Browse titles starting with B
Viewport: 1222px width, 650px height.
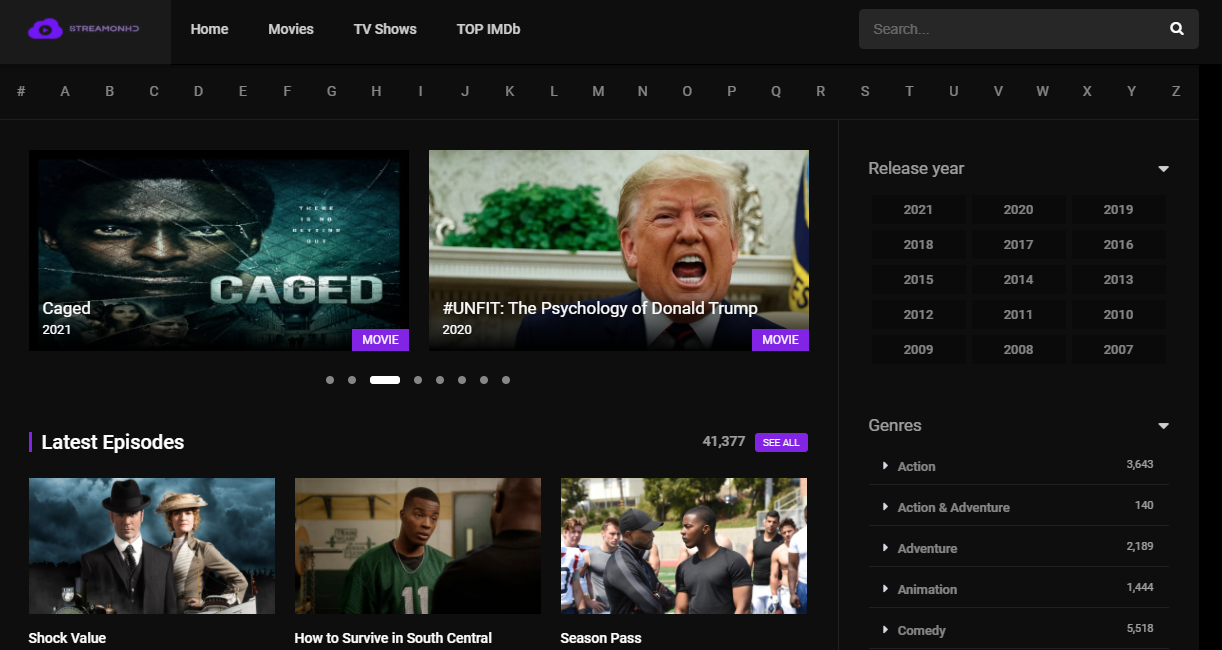tap(110, 91)
